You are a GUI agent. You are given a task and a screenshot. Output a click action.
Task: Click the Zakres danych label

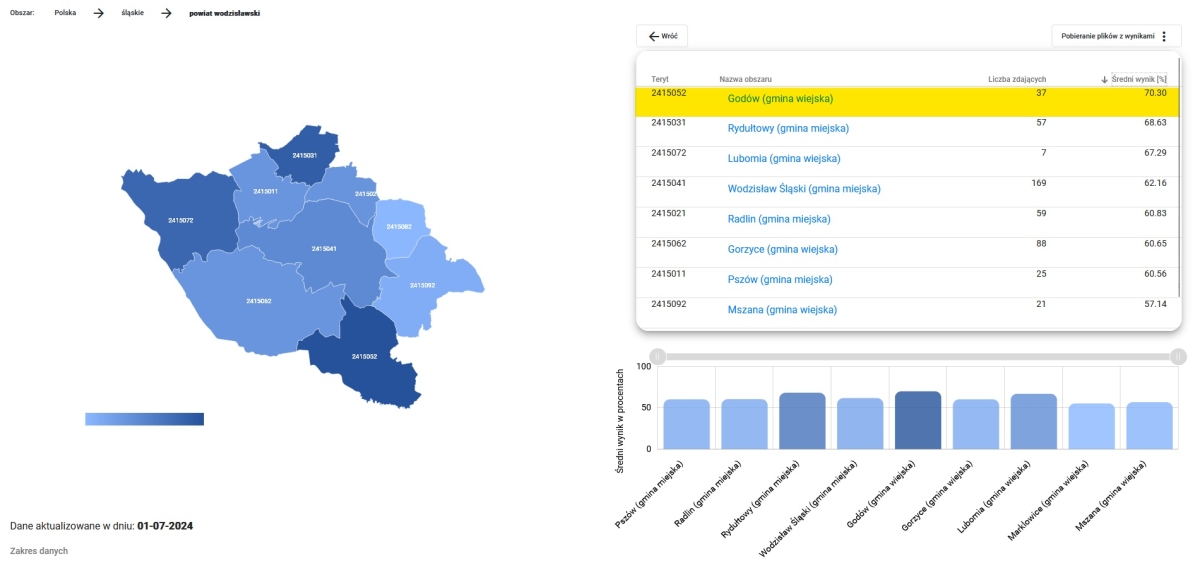pyautogui.click(x=39, y=551)
